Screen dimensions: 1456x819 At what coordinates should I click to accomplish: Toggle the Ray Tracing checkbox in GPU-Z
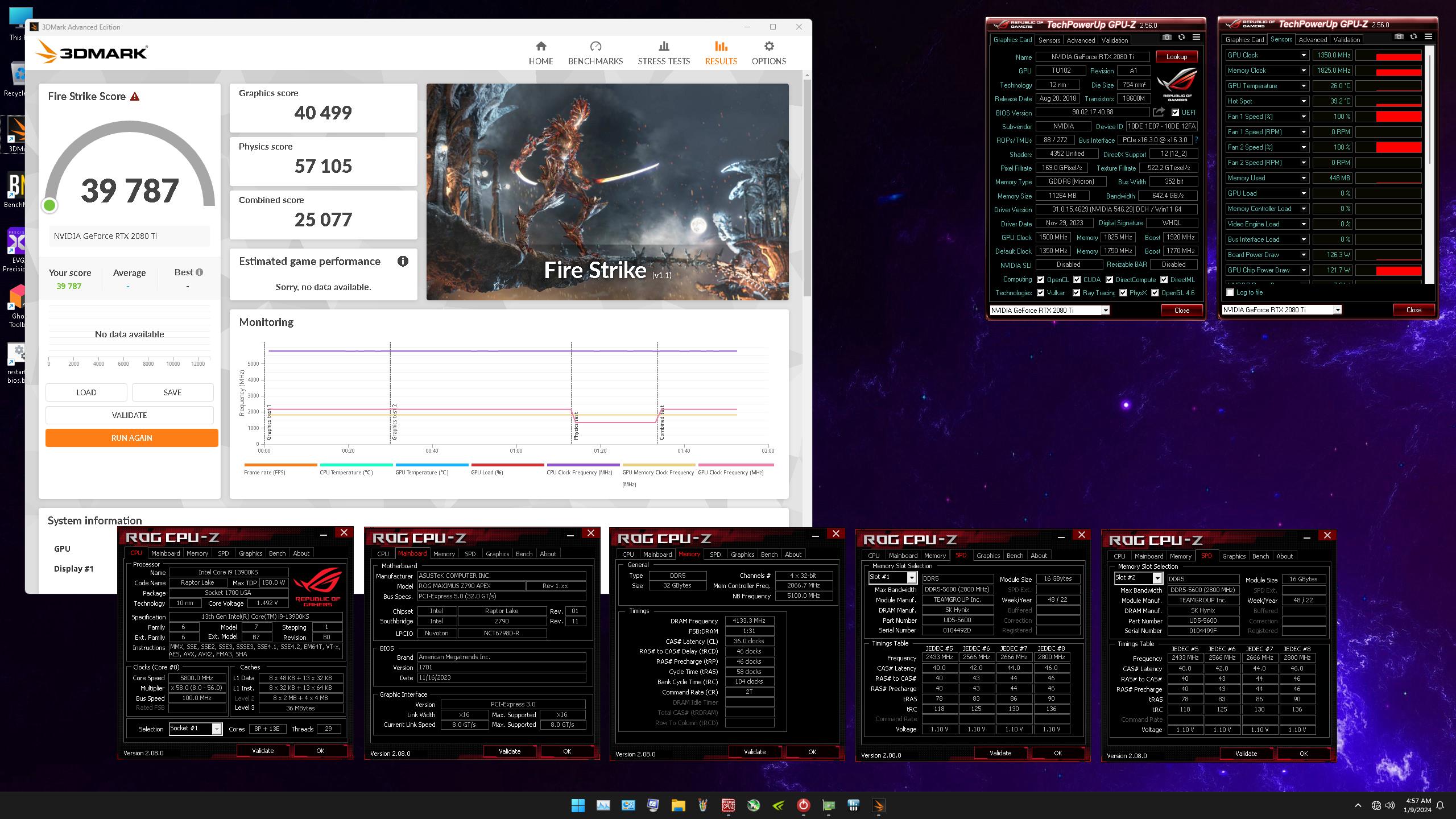click(1076, 293)
